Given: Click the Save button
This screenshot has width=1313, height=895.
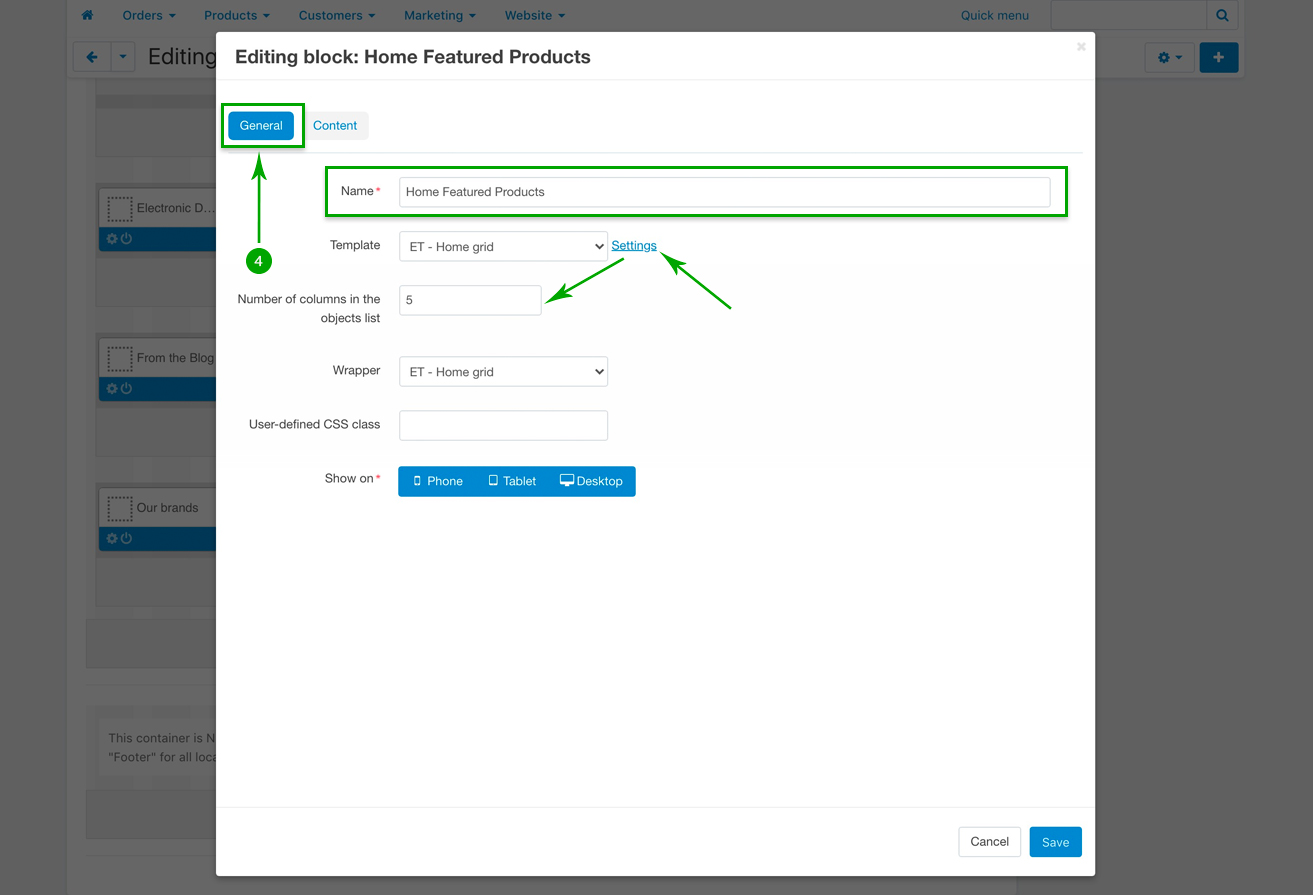Looking at the screenshot, I should [1055, 842].
